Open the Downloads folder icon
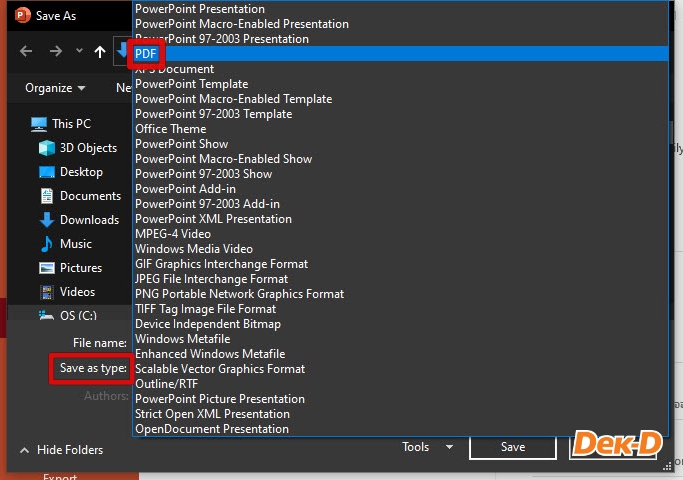The height and width of the screenshot is (480, 683). tap(47, 220)
